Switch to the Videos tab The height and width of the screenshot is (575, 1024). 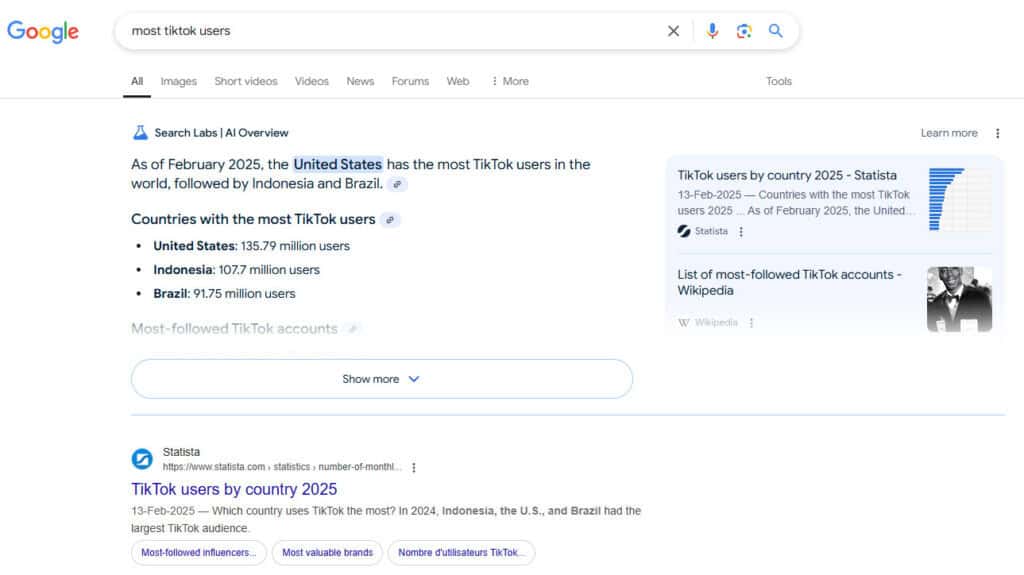click(x=312, y=81)
